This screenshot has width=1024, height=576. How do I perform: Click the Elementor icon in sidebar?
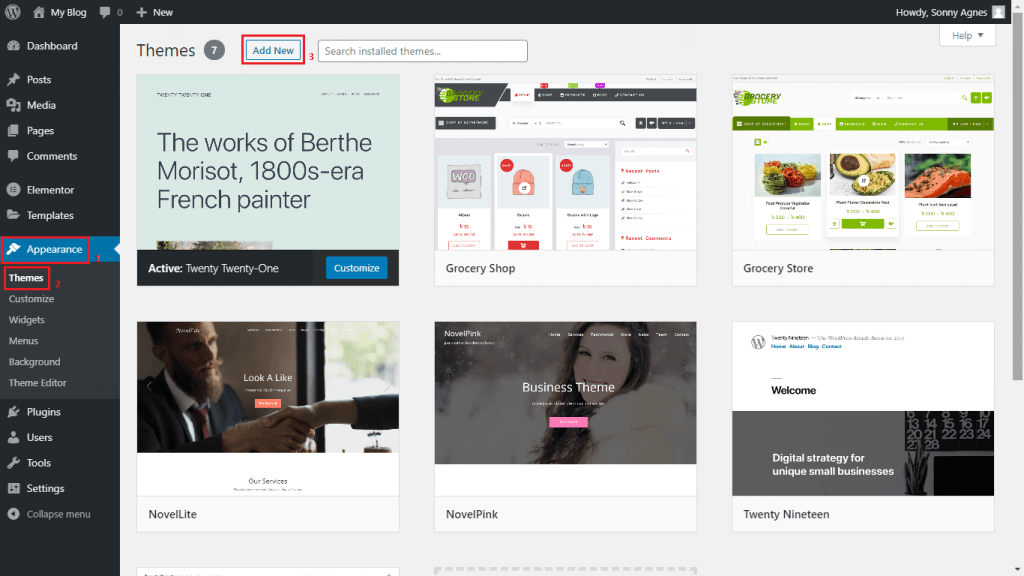coord(13,190)
